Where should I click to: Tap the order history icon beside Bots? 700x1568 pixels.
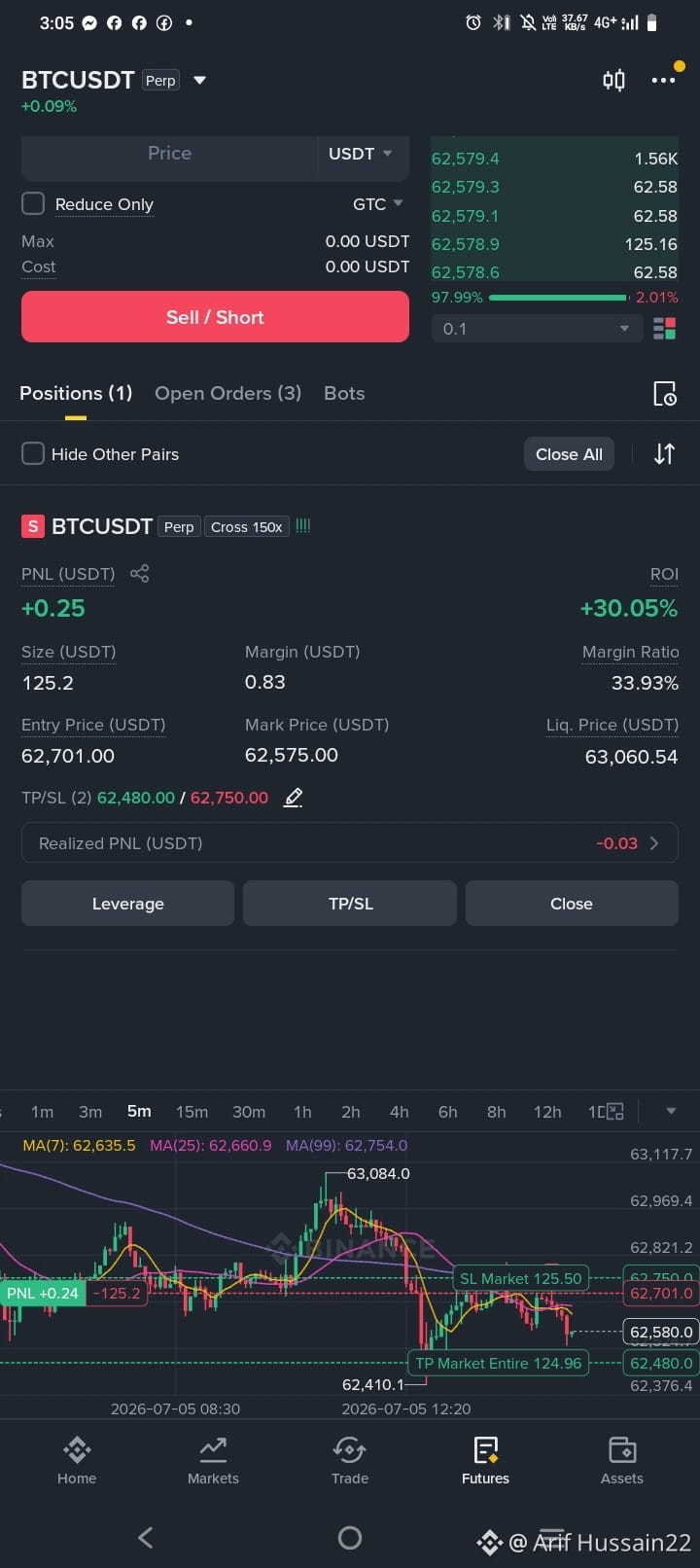665,393
